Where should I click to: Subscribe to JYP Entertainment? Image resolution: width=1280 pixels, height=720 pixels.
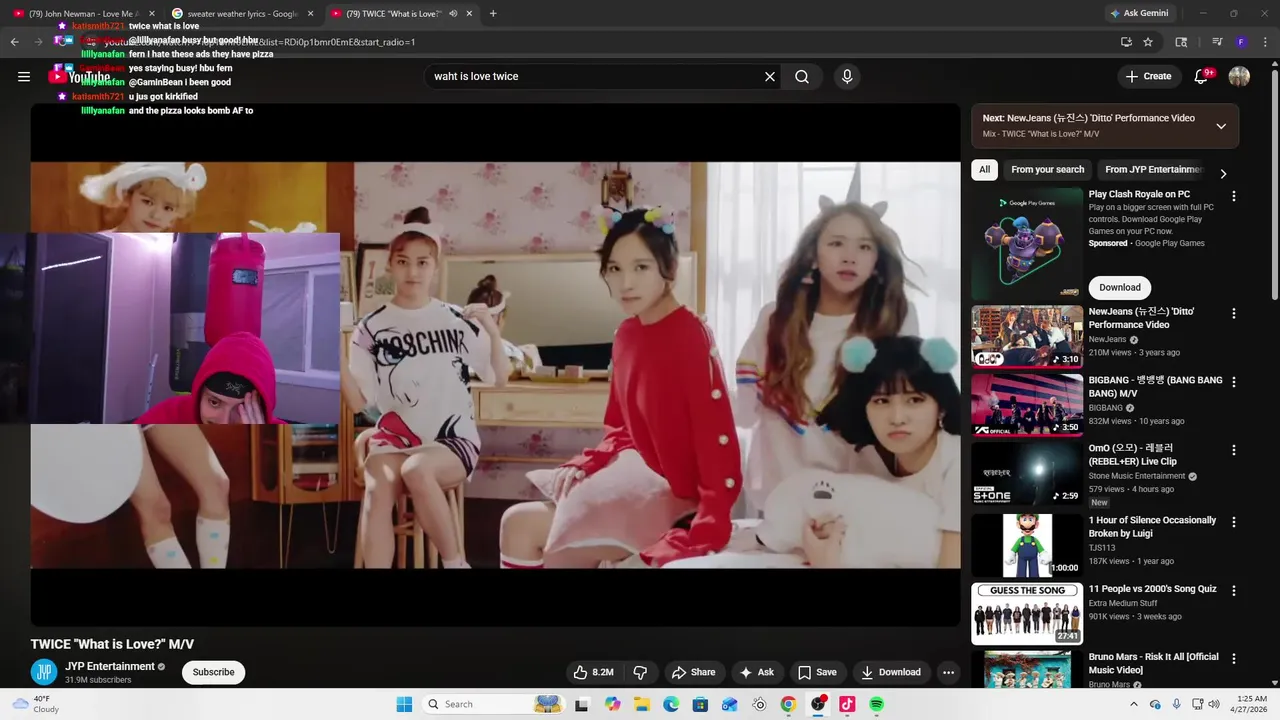pos(213,672)
